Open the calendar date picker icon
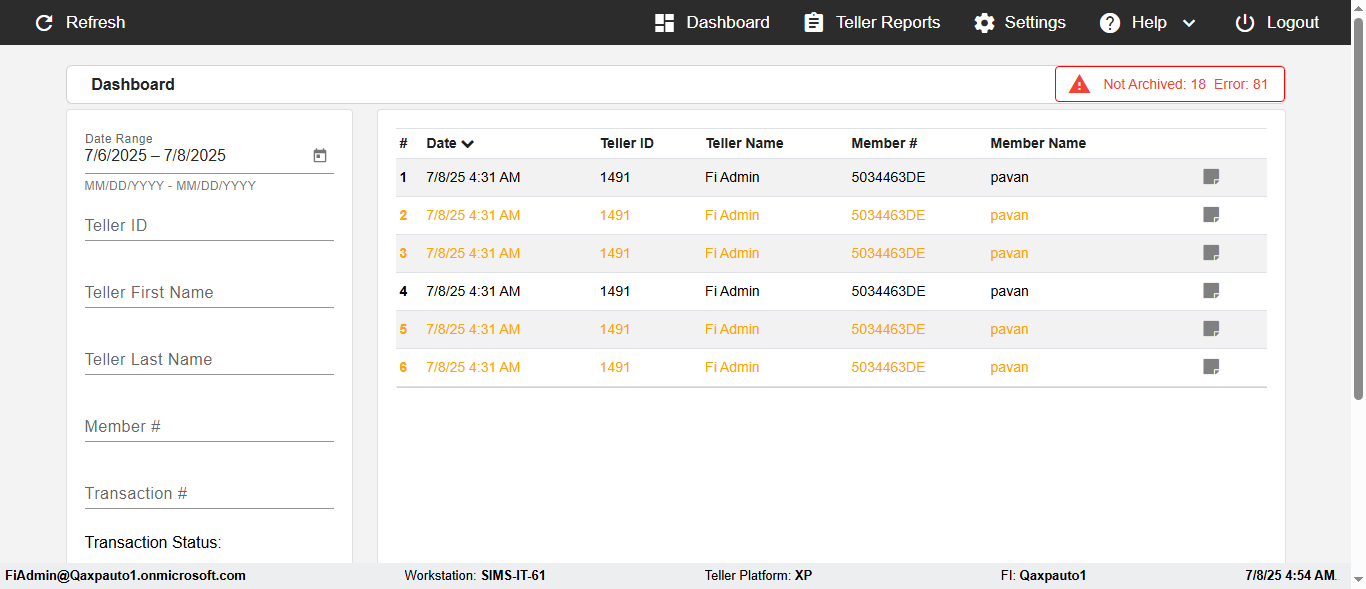 point(320,156)
